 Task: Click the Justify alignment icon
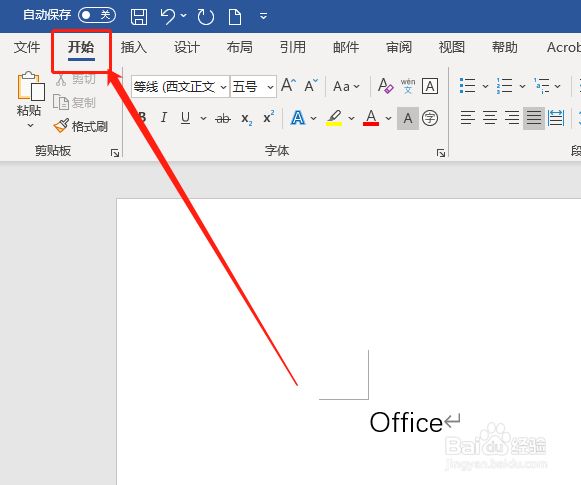point(534,118)
